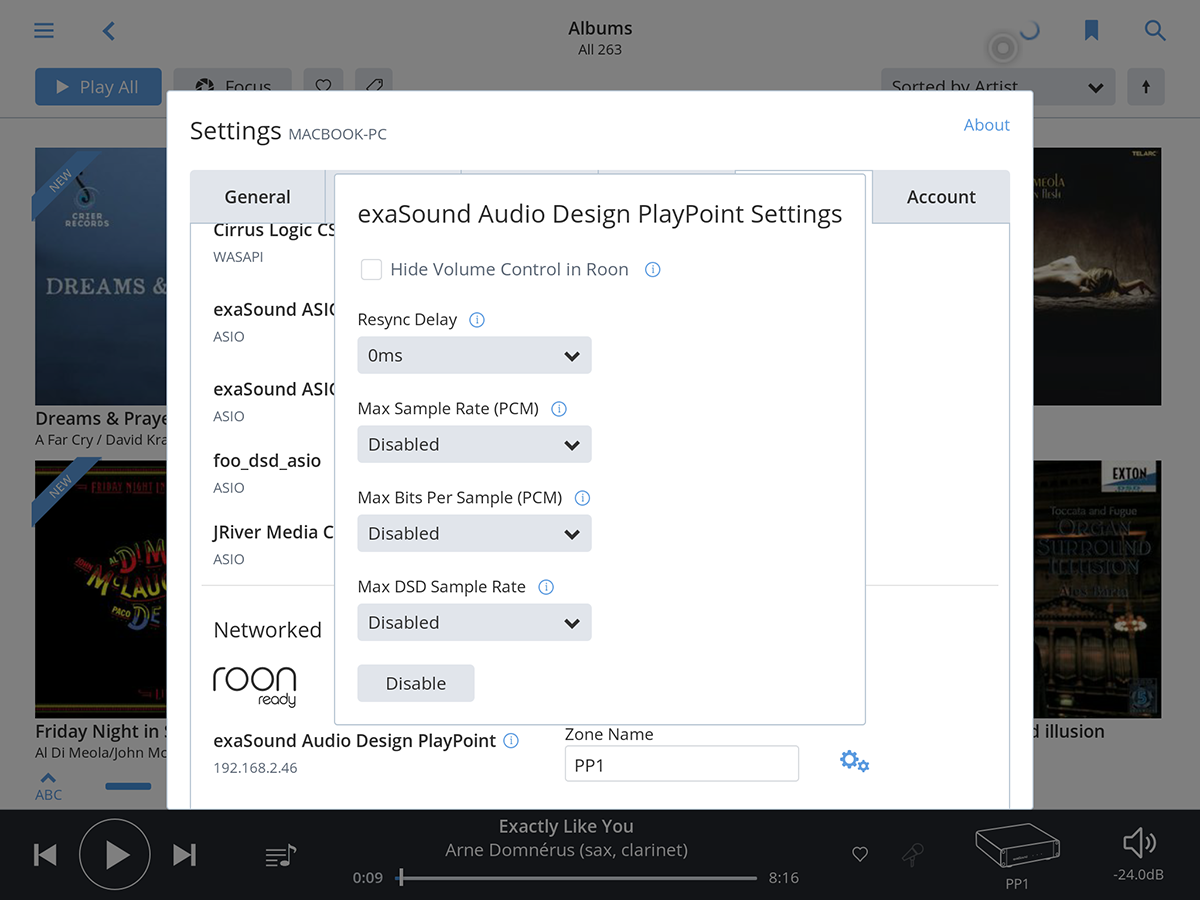Screen dimensions: 1200x900
Task: Show info for Max Bits Per Sample
Action: [x=582, y=498]
